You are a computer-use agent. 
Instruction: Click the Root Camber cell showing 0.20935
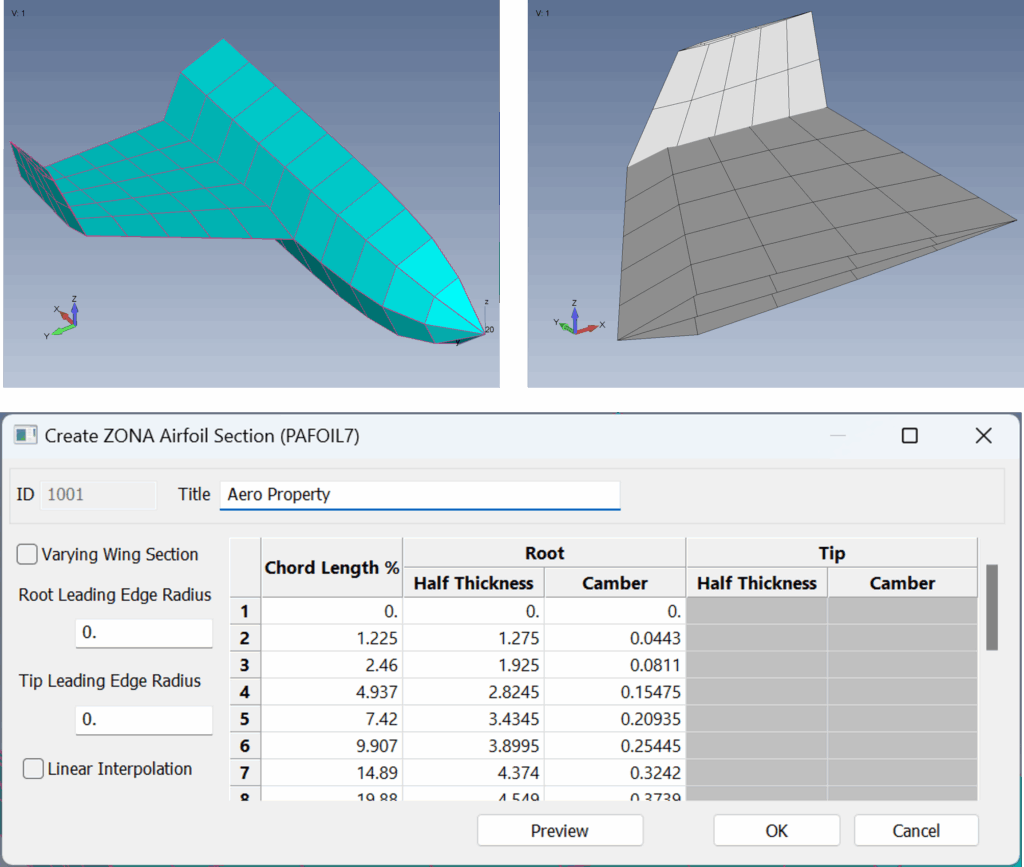tap(615, 718)
